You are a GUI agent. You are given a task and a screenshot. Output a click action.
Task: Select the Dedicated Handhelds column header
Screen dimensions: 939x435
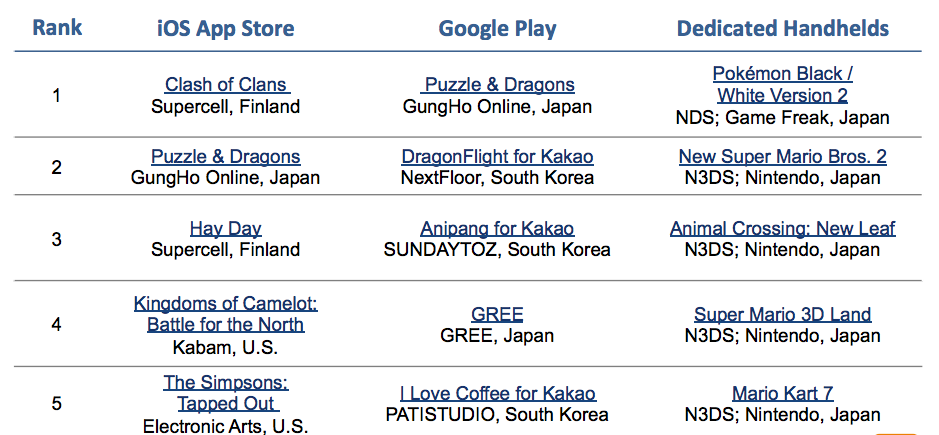coord(783,28)
